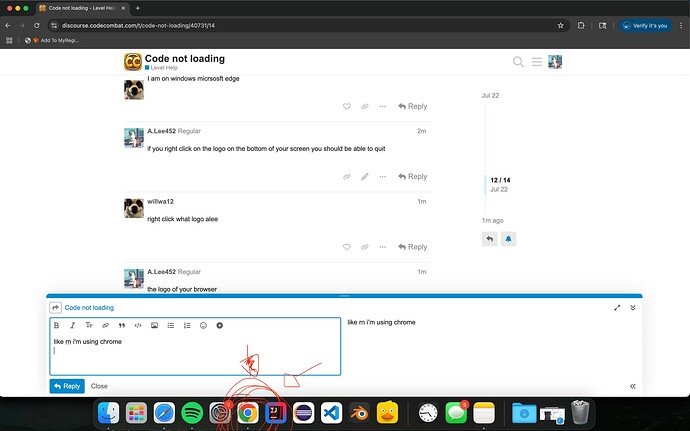Jump to 'Jul 22' at timeline top
The height and width of the screenshot is (431, 690).
coord(490,96)
